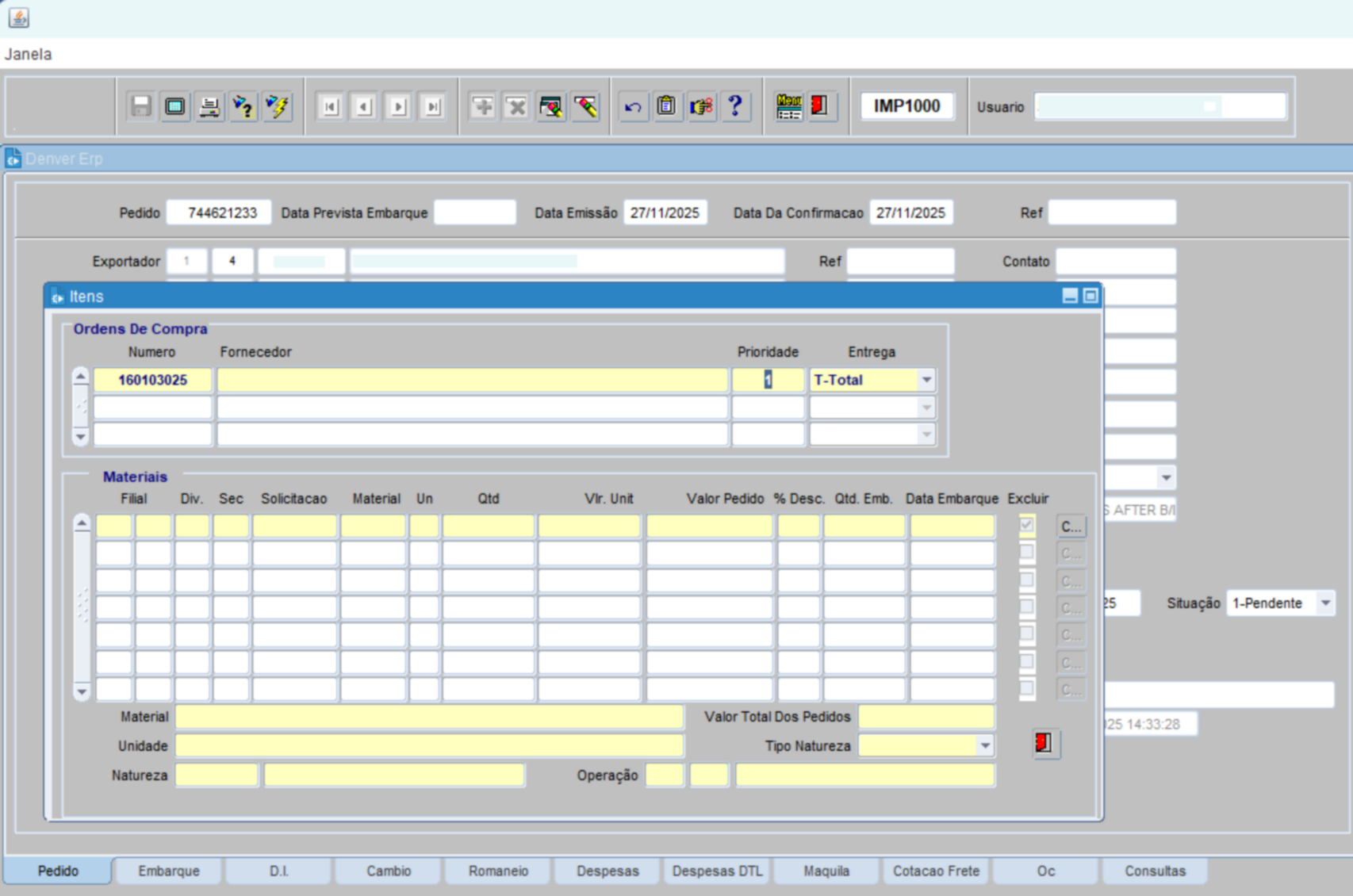Click the first row C... button

coord(1071,526)
